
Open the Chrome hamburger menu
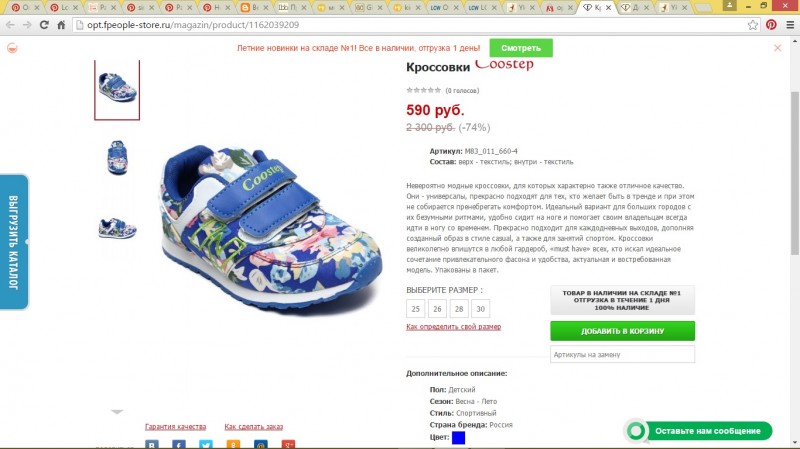(x=790, y=24)
